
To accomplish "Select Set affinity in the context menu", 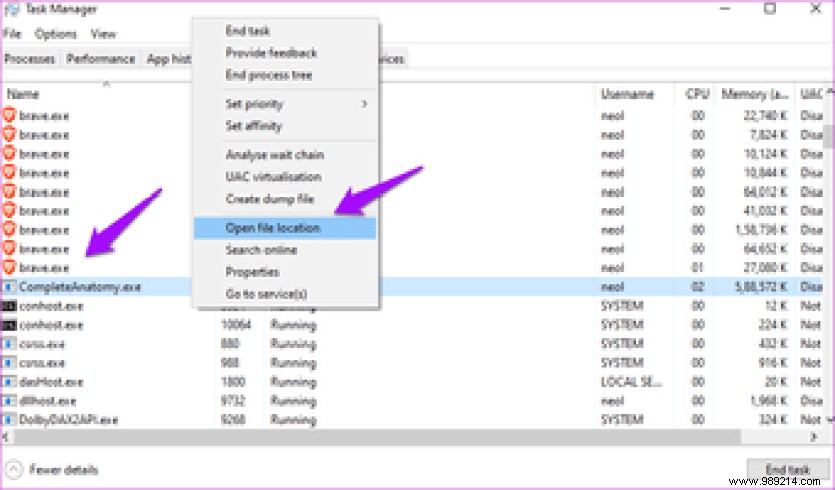I will pyautogui.click(x=253, y=126).
